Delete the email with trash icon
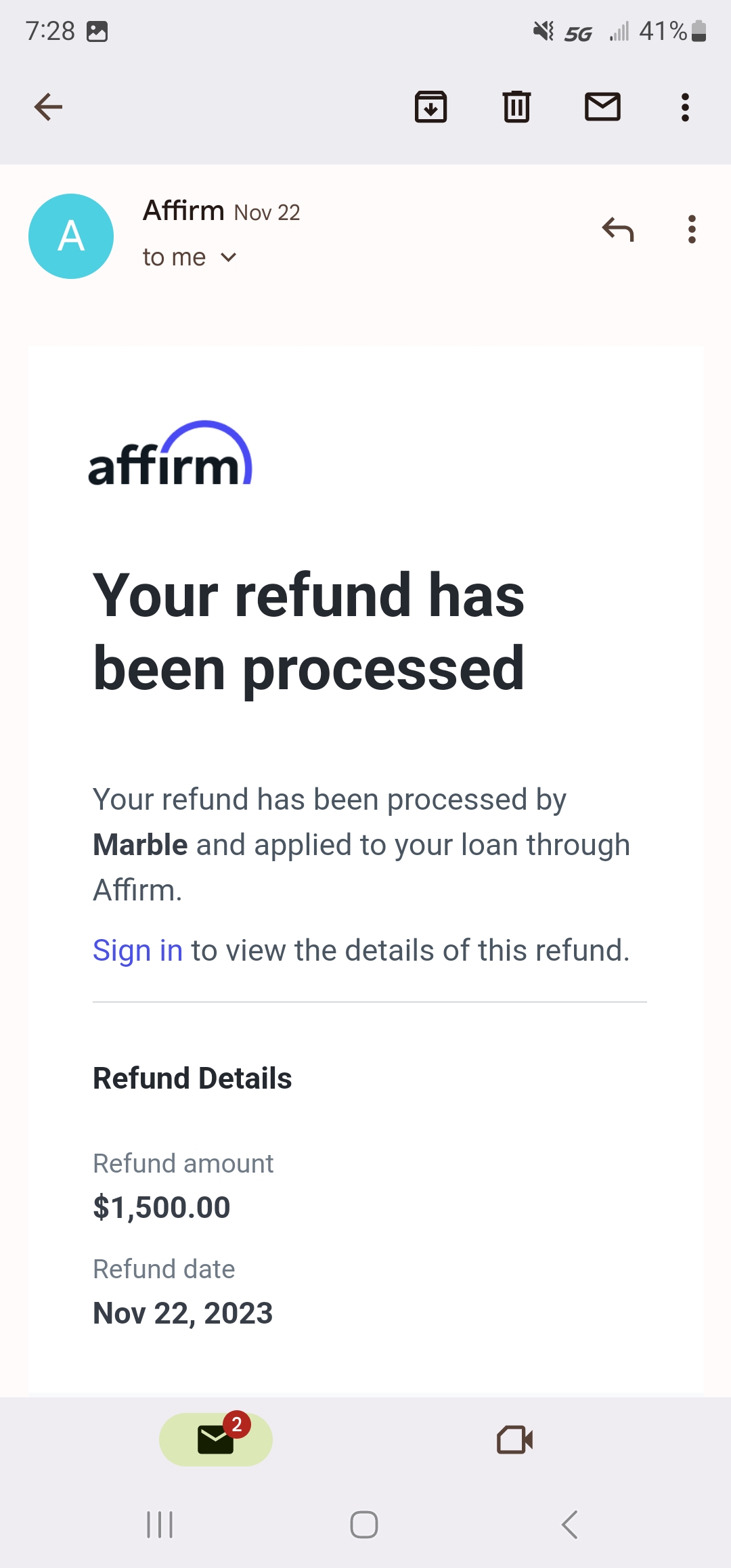 pyautogui.click(x=516, y=107)
